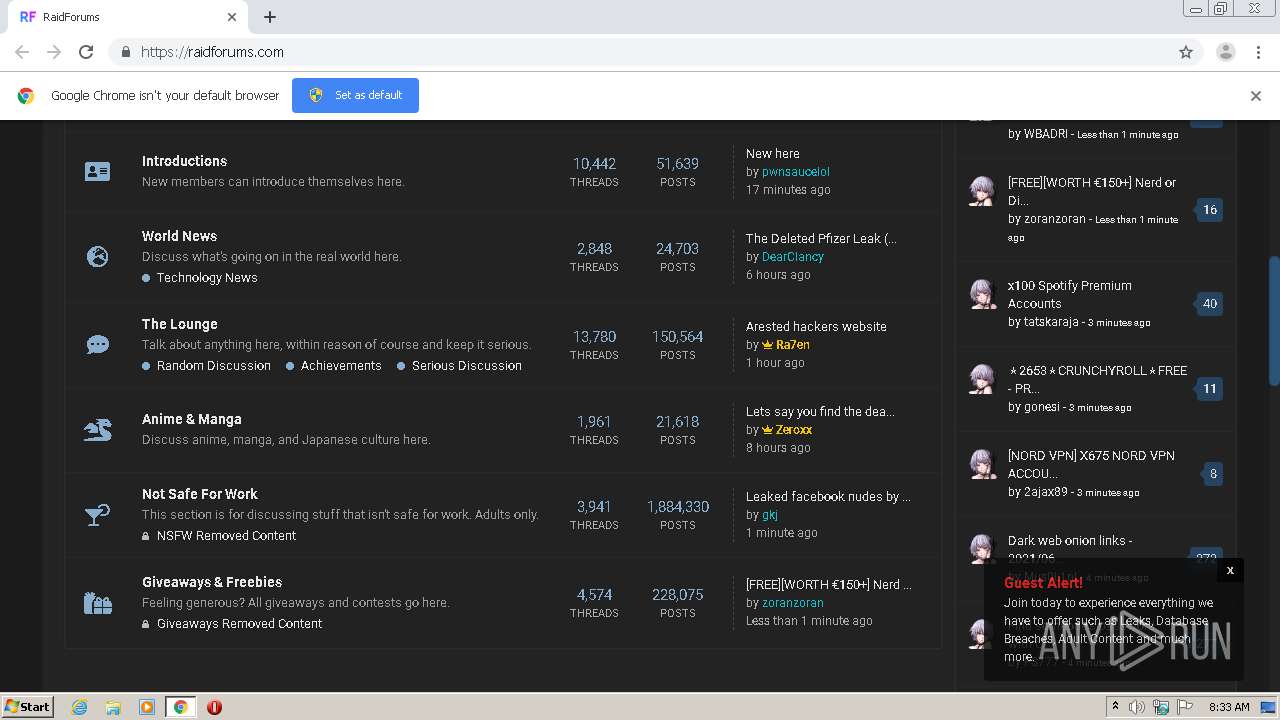Open the World News forum
1280x720 pixels.
pyautogui.click(x=179, y=236)
